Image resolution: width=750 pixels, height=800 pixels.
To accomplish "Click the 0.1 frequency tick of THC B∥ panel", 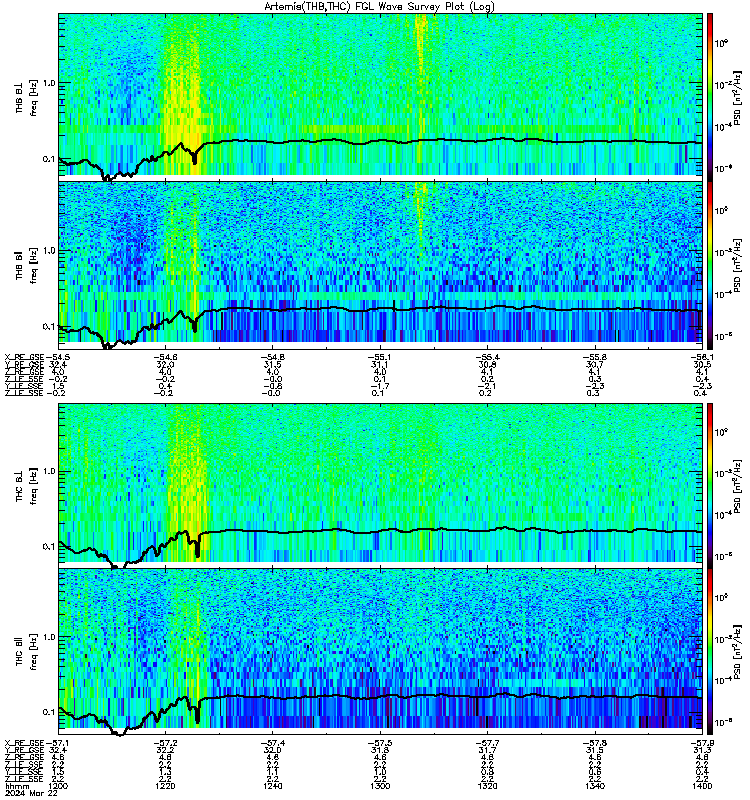I will (48, 712).
